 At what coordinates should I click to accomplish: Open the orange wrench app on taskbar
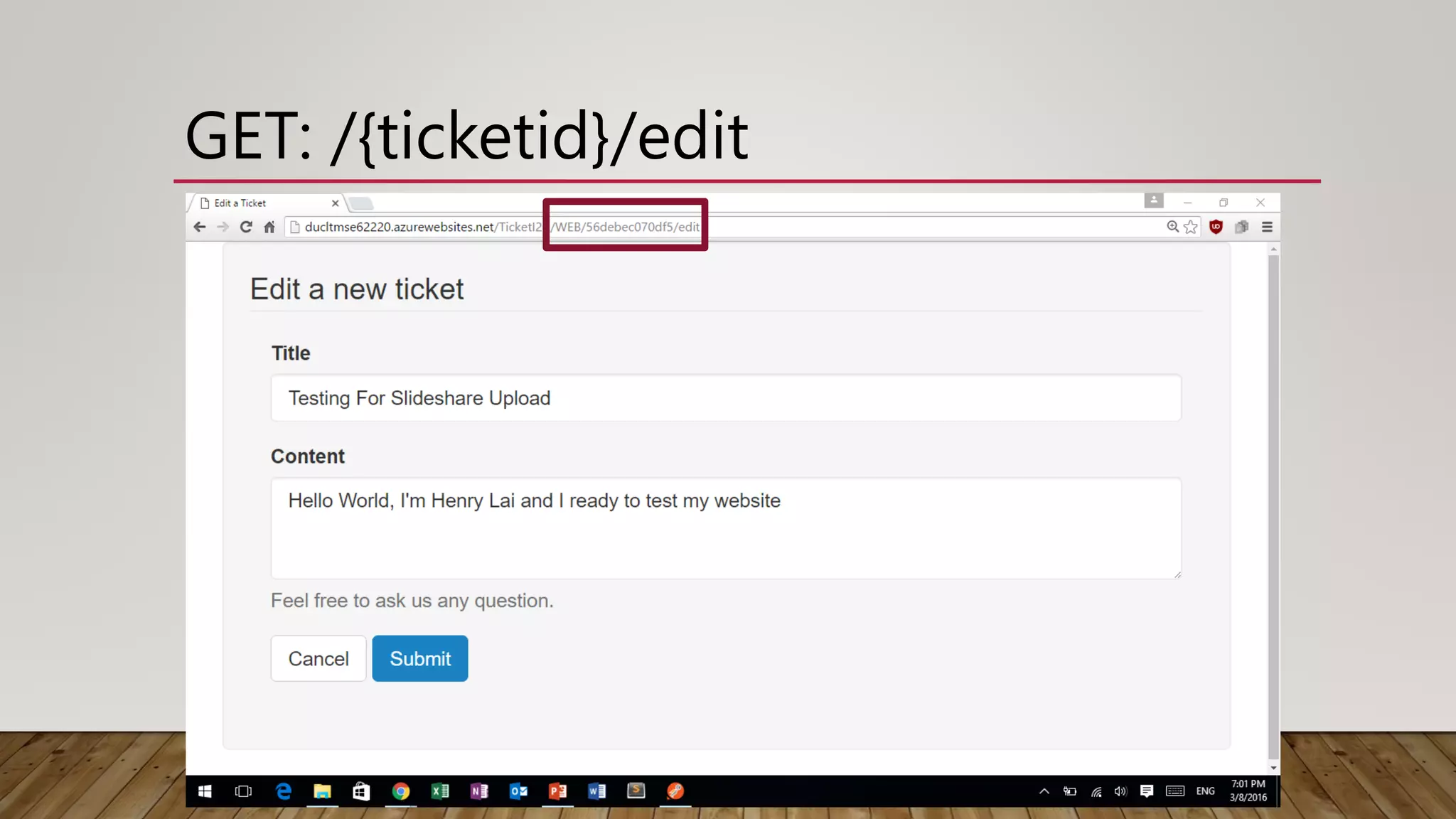(675, 791)
